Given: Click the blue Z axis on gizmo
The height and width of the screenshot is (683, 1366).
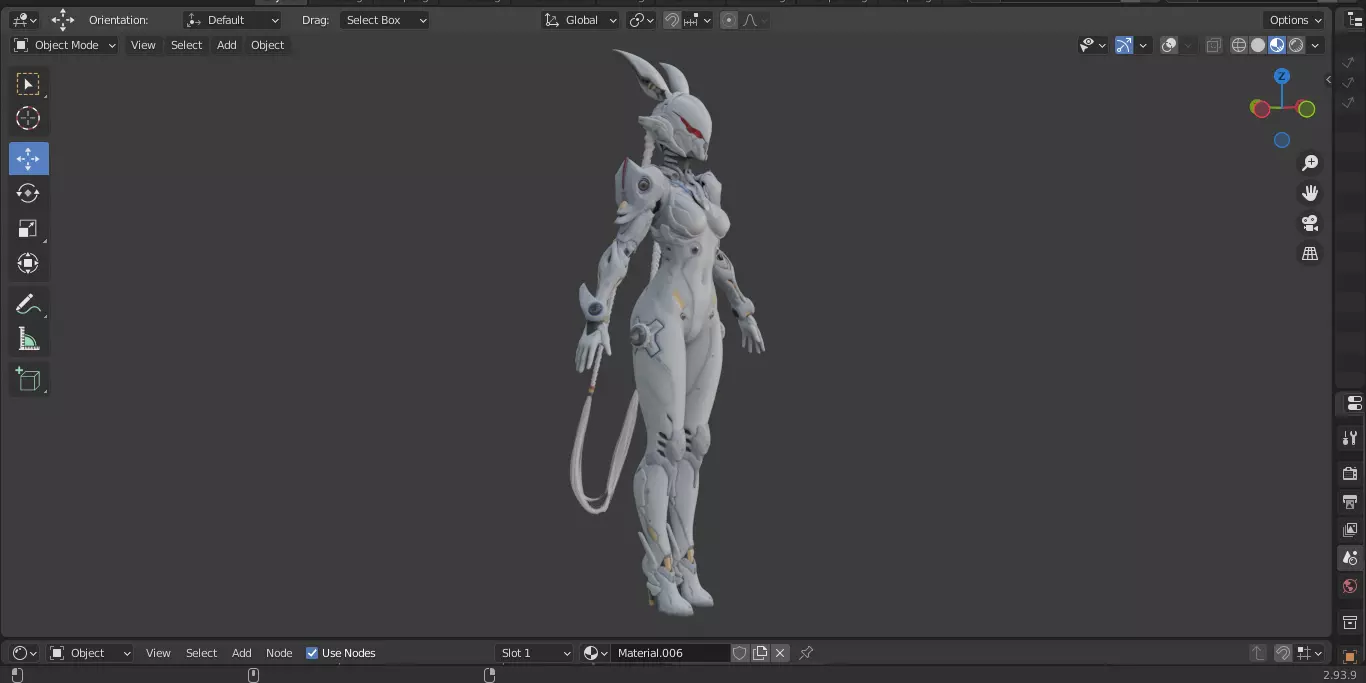Looking at the screenshot, I should coord(1282,76).
